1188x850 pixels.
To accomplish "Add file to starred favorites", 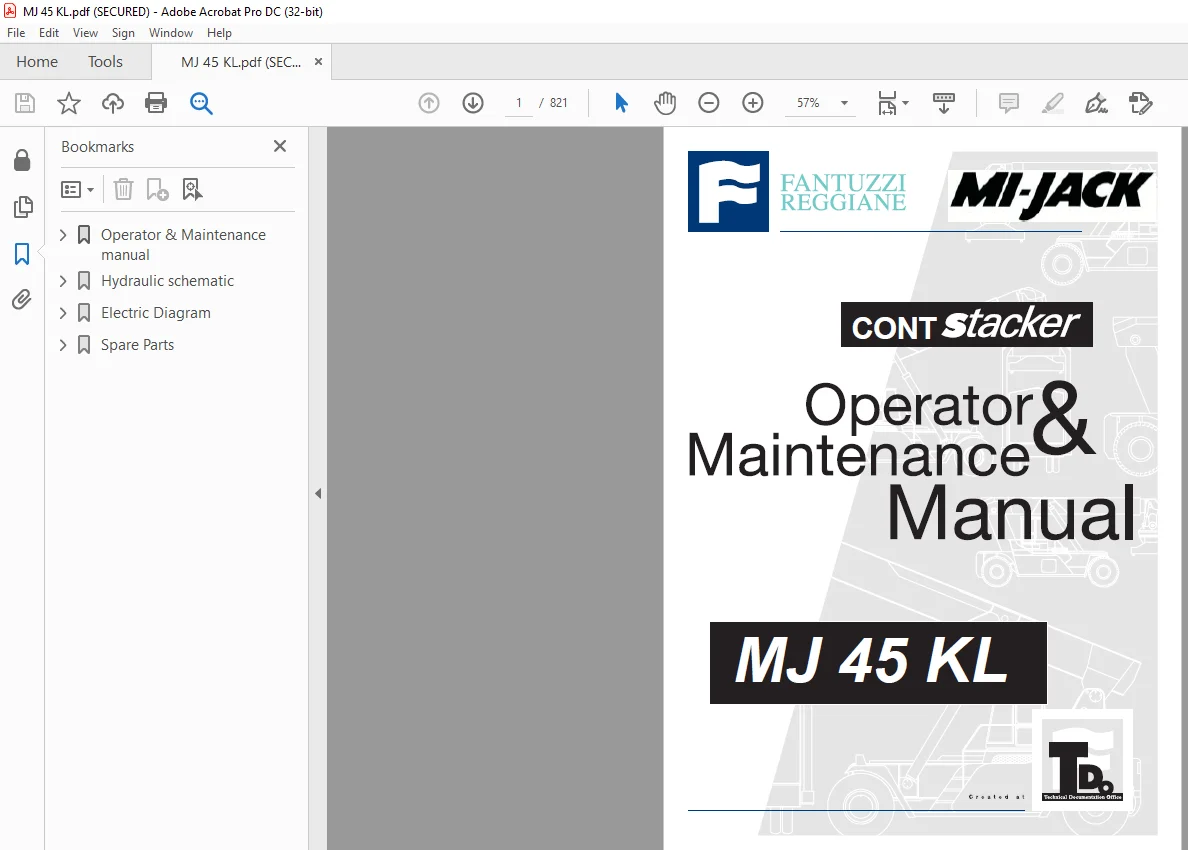I will [69, 103].
